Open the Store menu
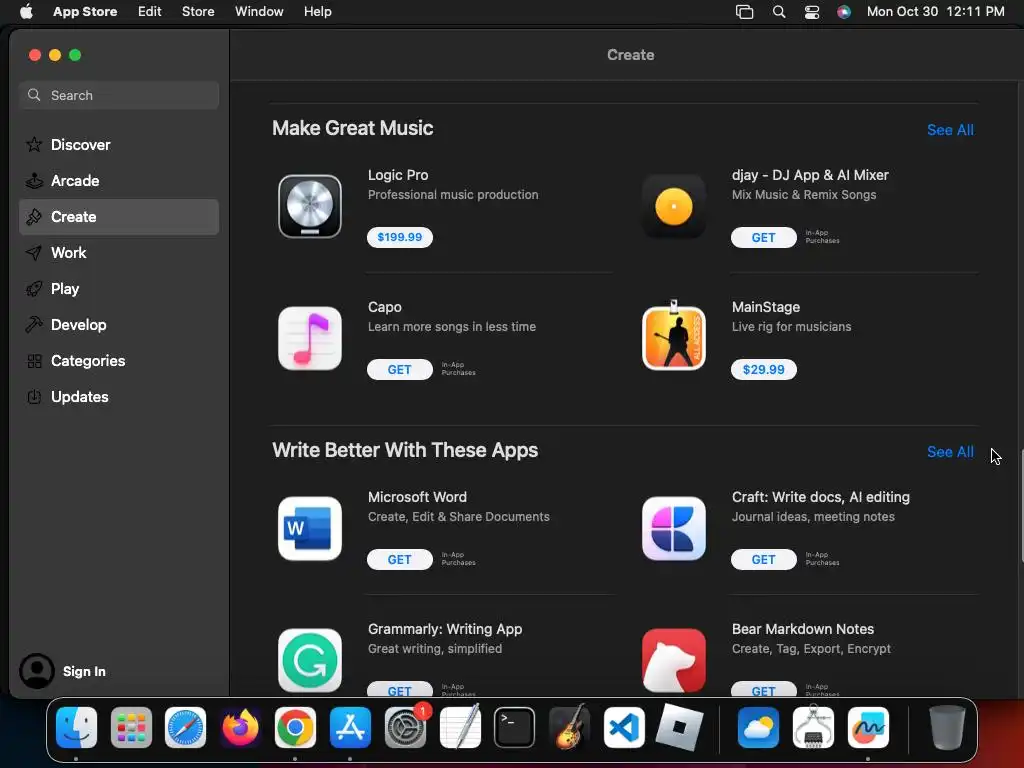Image resolution: width=1024 pixels, height=768 pixels. [x=198, y=12]
